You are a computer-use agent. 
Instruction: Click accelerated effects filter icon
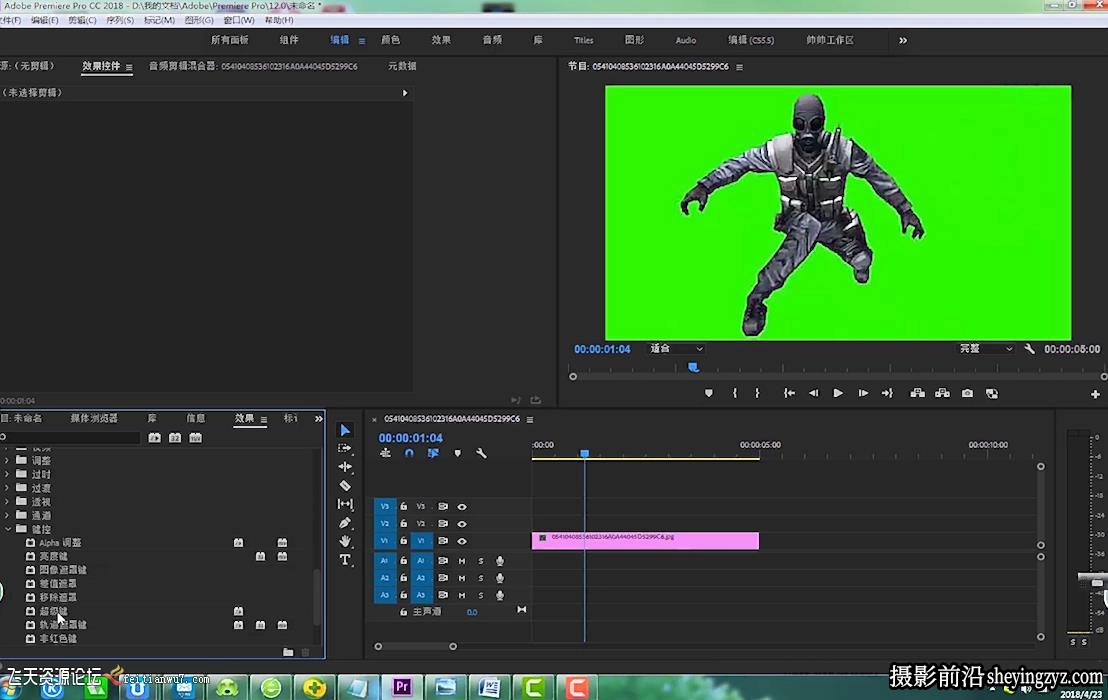155,438
